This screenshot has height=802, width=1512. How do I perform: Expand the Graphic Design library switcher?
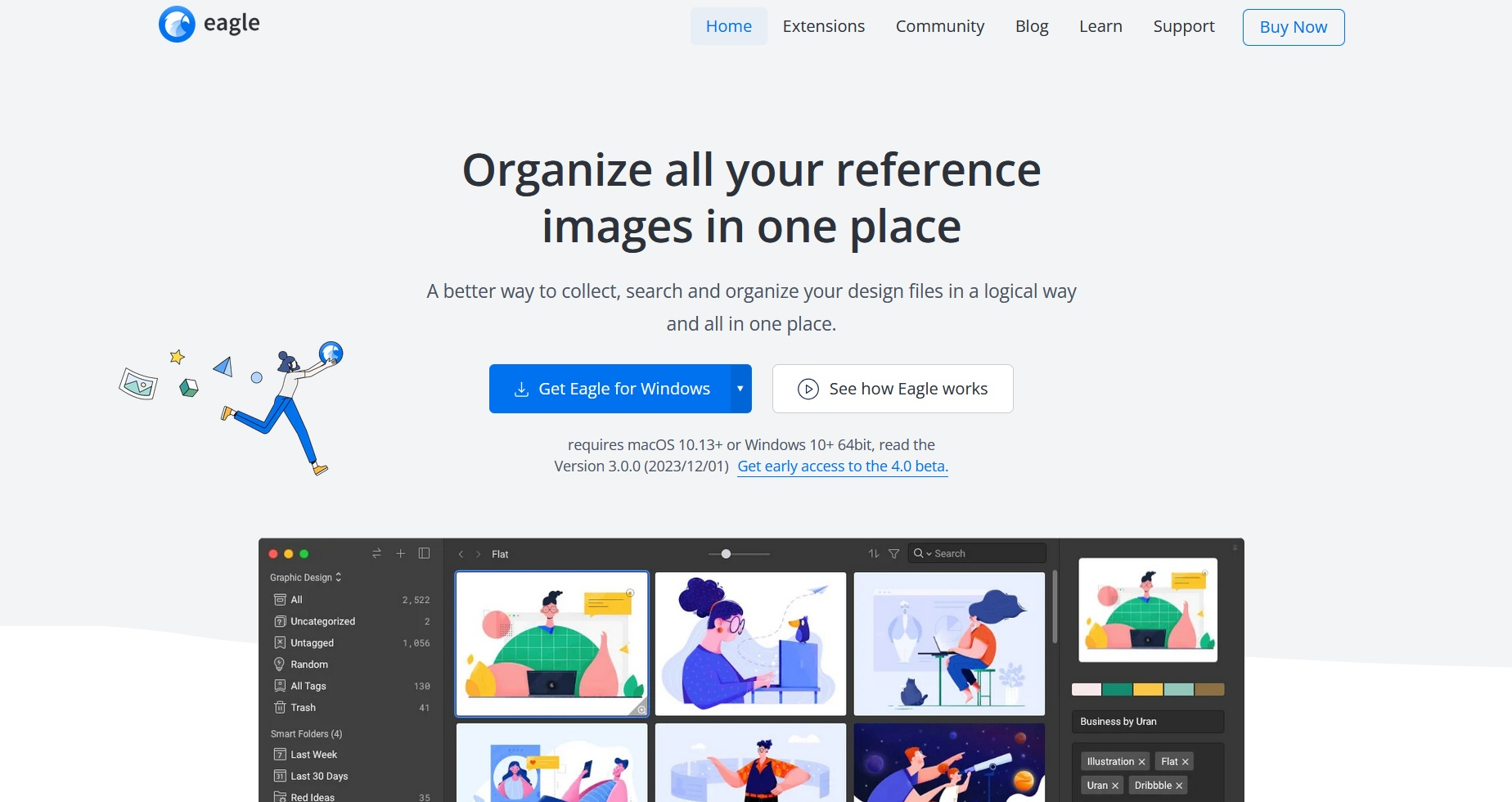point(305,578)
